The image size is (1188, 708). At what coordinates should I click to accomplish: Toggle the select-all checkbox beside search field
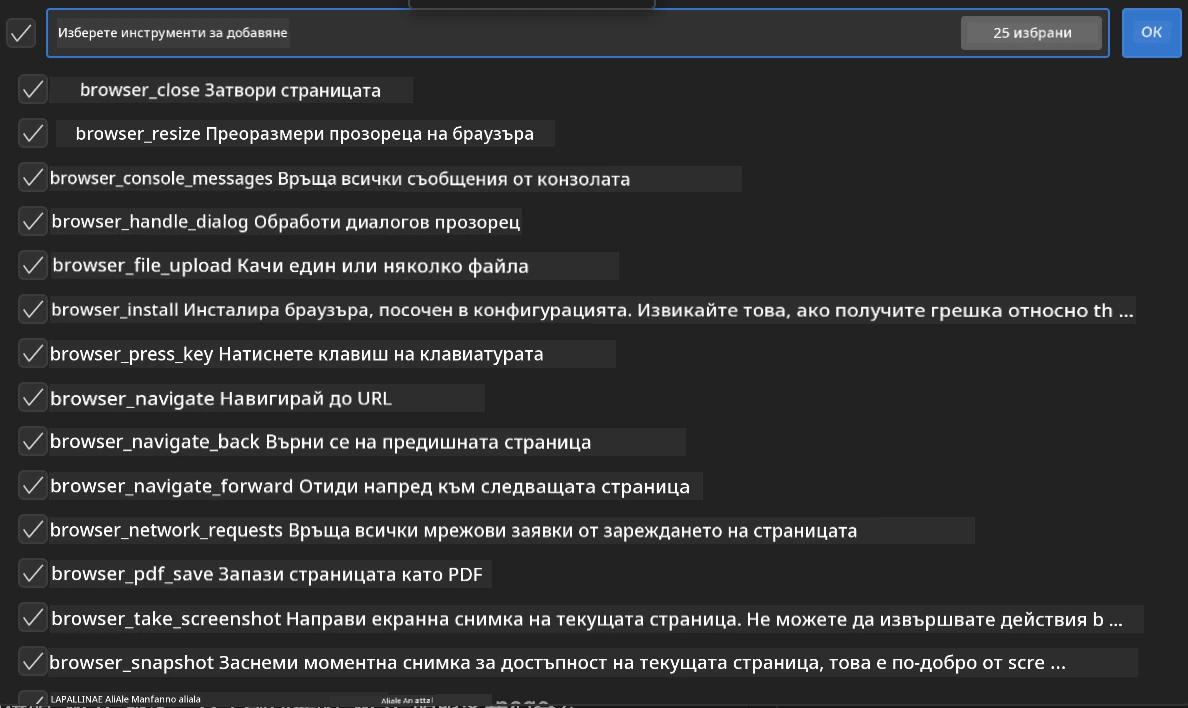(x=21, y=33)
